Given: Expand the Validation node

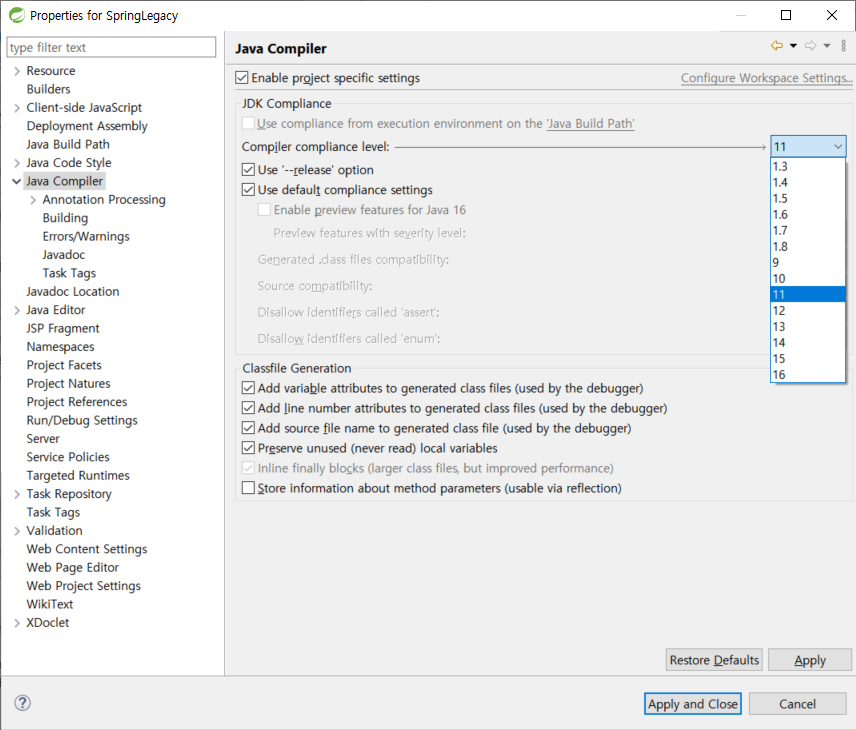Looking at the screenshot, I should click(x=17, y=531).
